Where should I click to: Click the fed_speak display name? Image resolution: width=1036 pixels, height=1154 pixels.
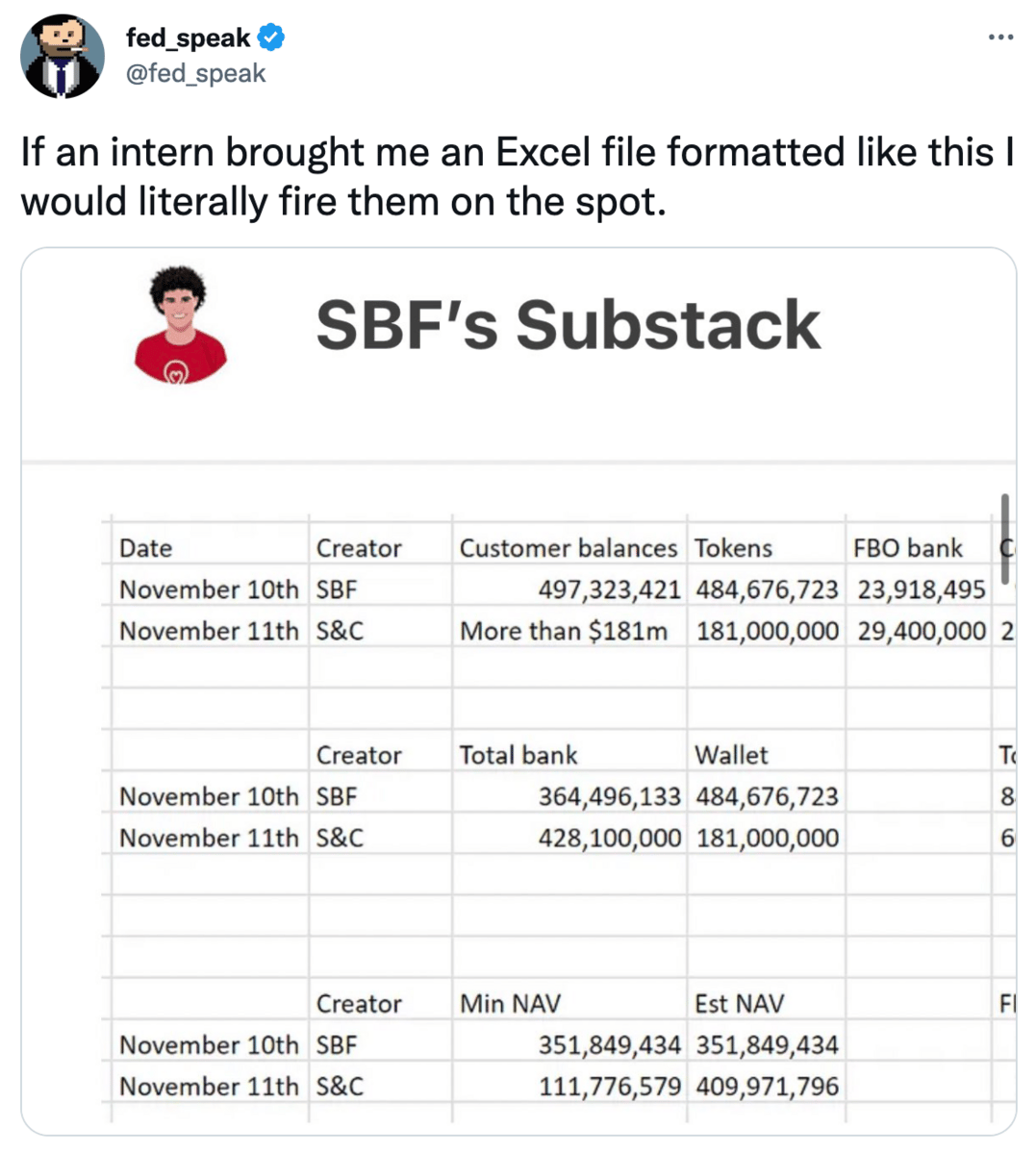(x=188, y=38)
